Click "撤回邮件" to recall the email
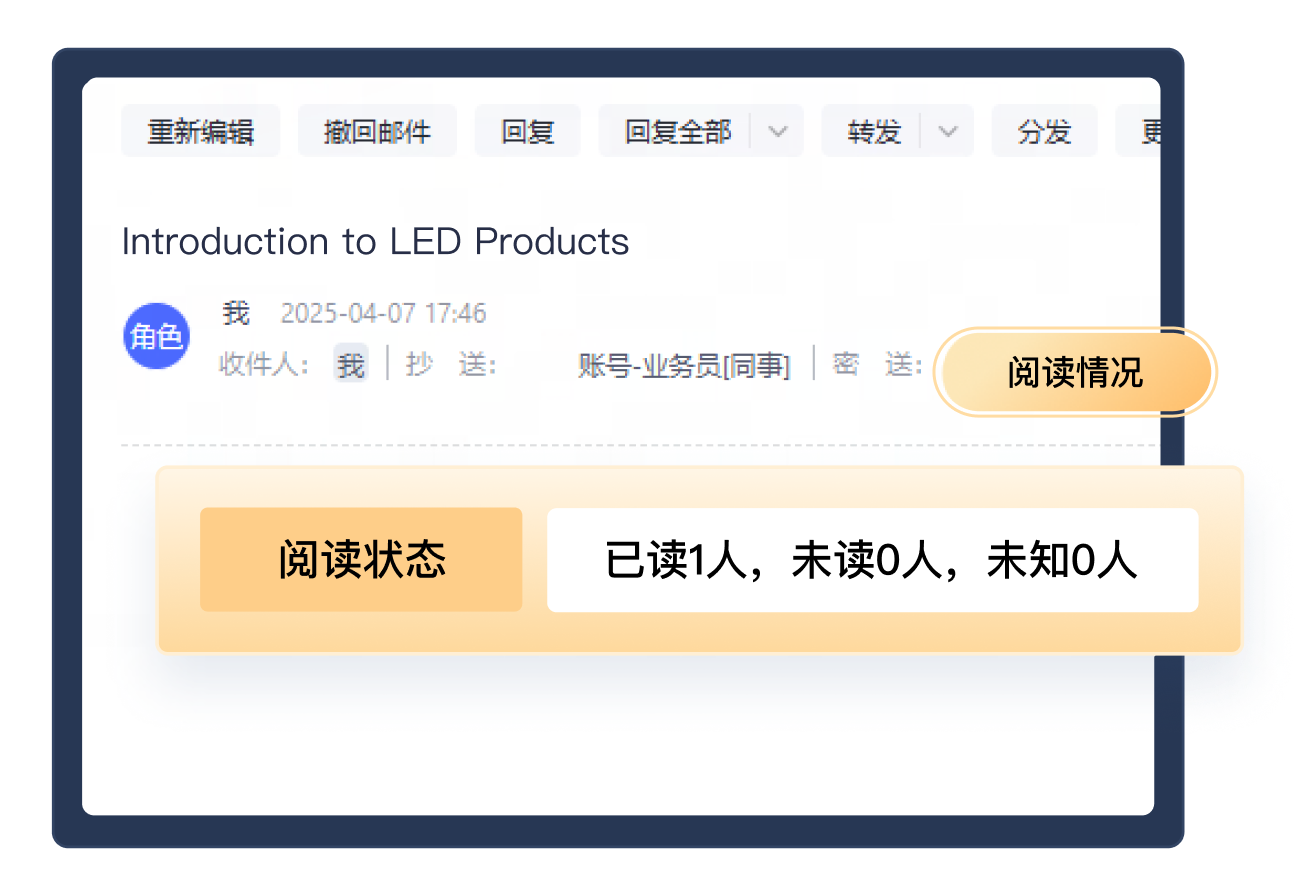Viewport: 1296px width, 896px height. coord(377,131)
